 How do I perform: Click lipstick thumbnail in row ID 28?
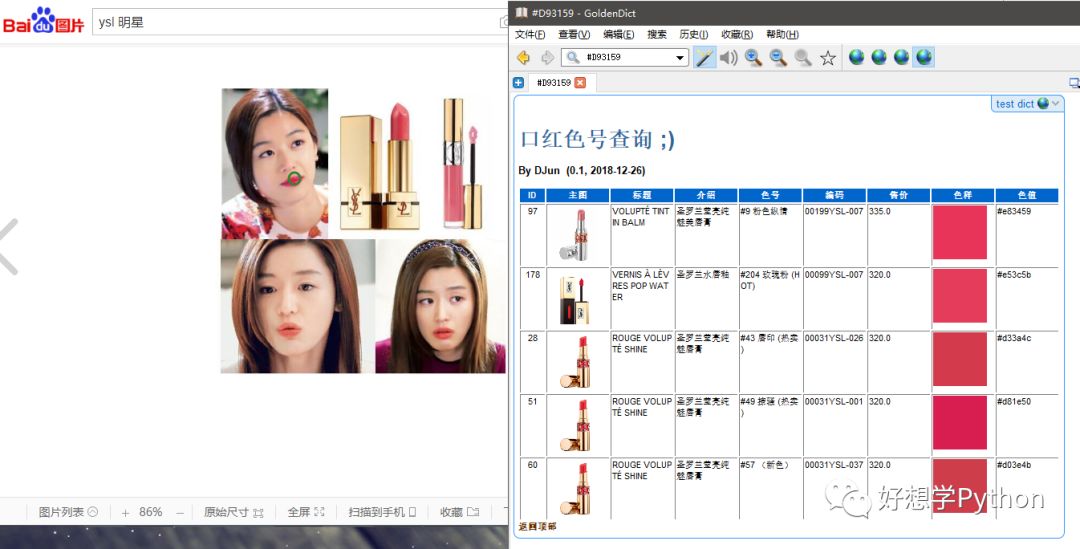(576, 362)
